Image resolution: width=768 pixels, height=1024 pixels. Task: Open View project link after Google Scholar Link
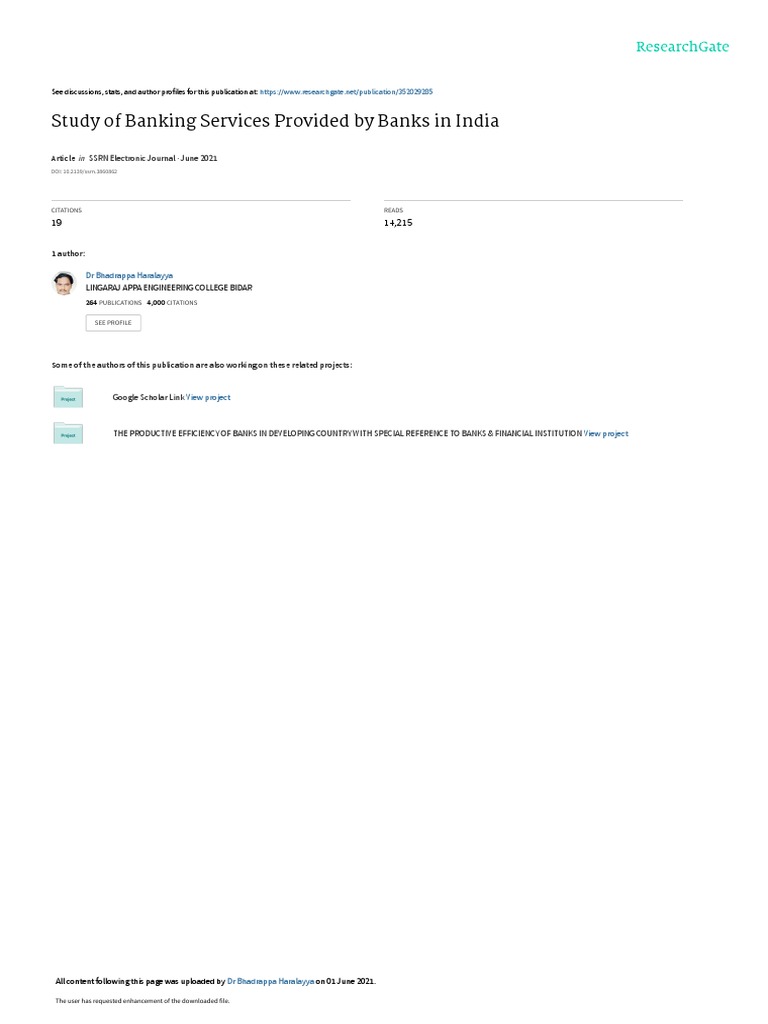click(208, 397)
